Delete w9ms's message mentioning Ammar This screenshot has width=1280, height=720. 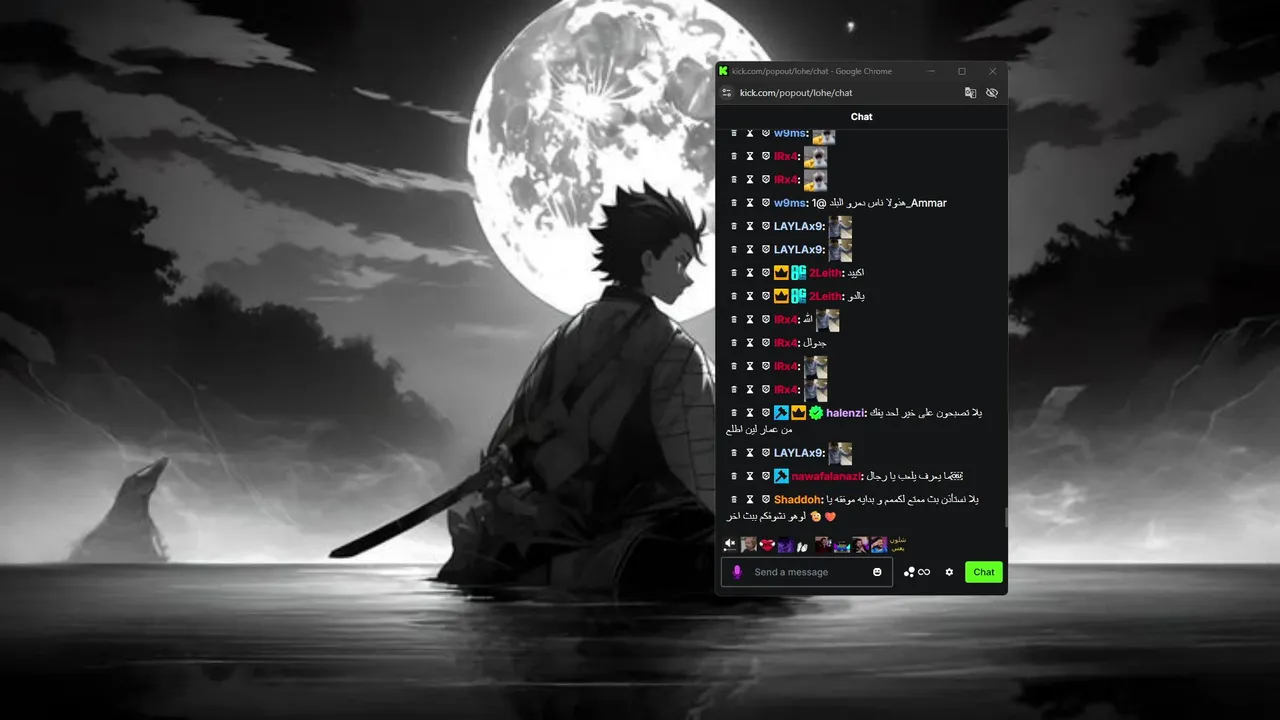[733, 203]
